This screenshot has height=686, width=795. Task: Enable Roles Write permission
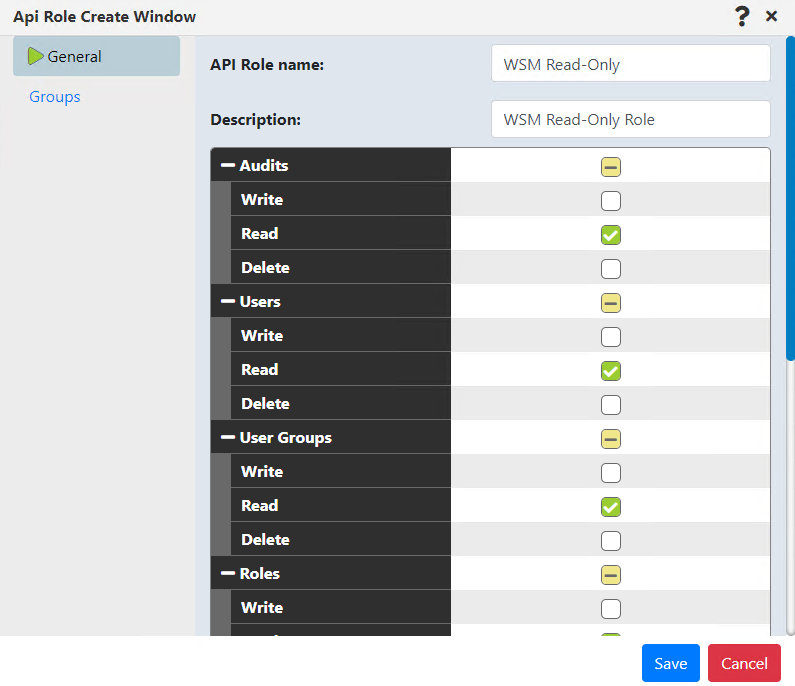pyautogui.click(x=610, y=608)
